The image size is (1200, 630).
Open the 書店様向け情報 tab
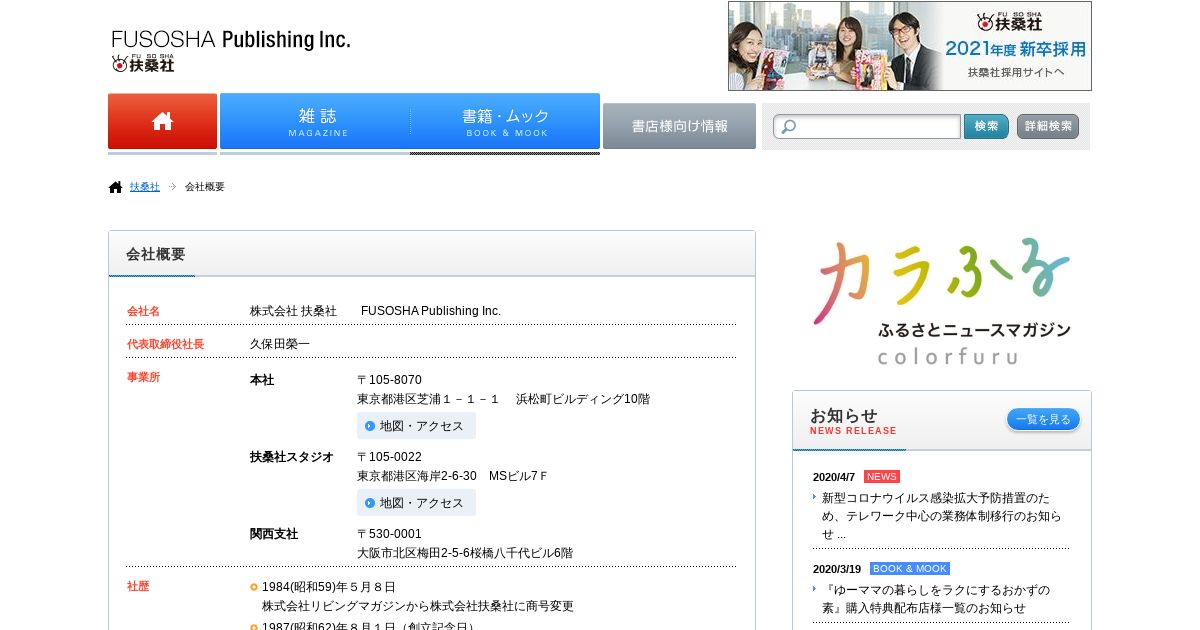coord(679,126)
